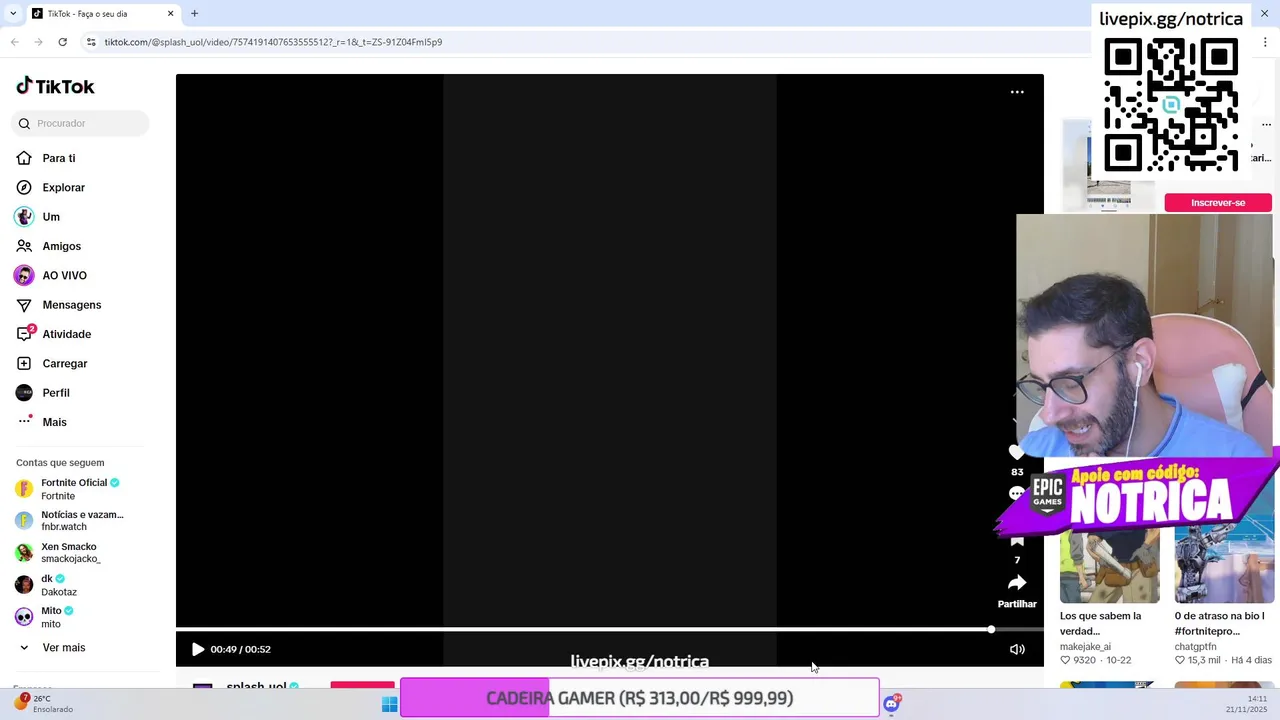Open Atividade notifications
1280x720 pixels.
(x=54, y=334)
